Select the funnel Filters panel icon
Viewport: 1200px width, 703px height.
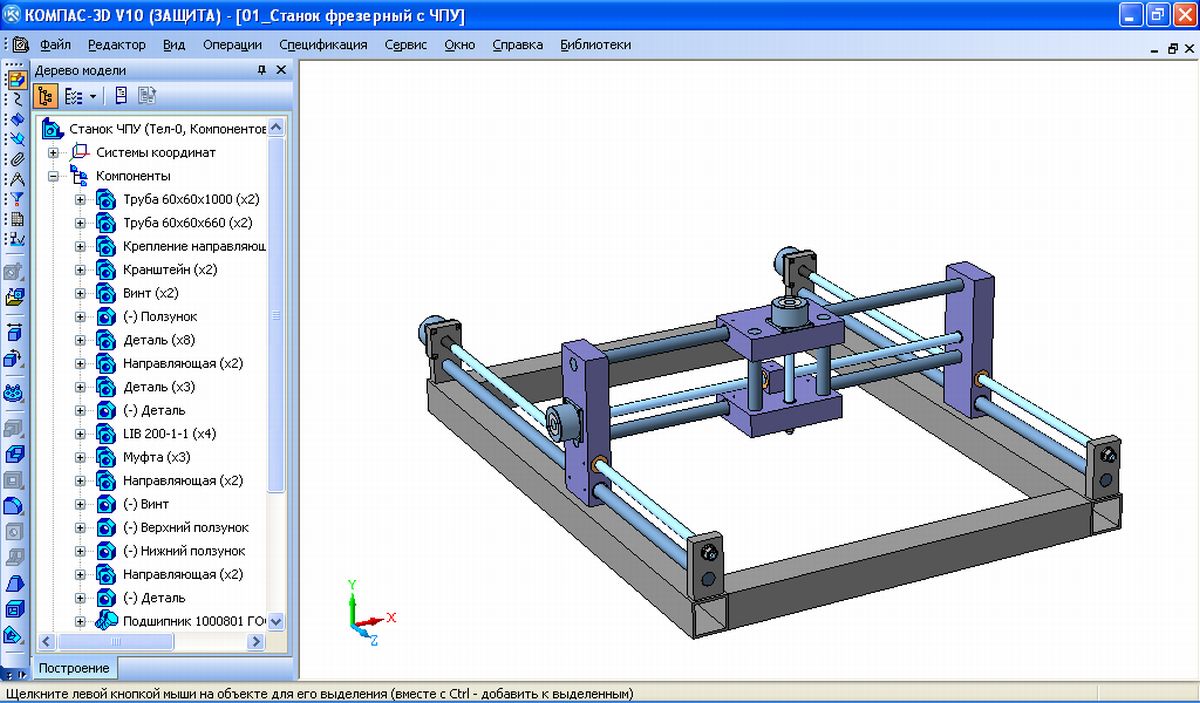[15, 199]
